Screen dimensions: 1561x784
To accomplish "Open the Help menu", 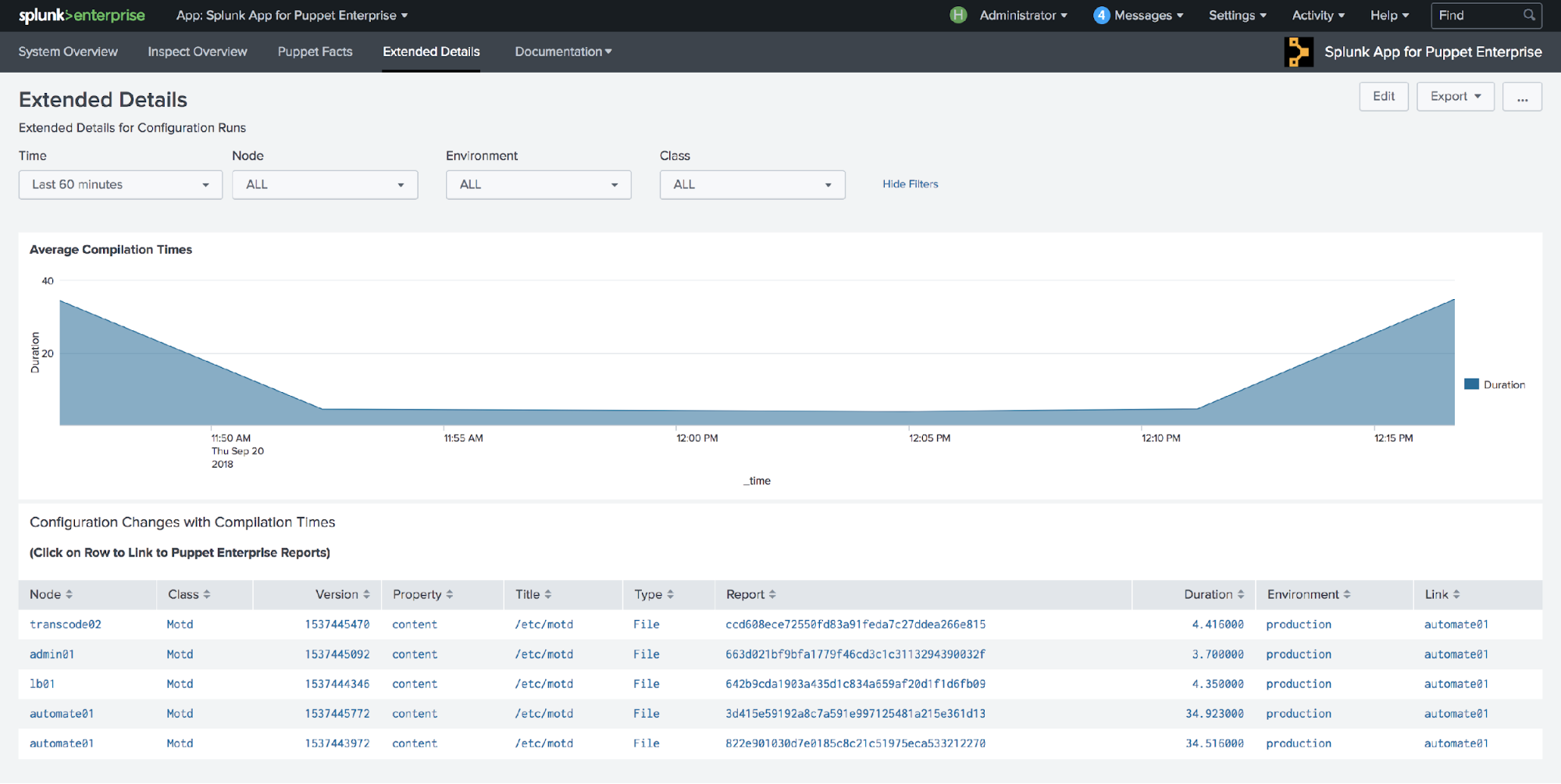I will (x=1389, y=15).
